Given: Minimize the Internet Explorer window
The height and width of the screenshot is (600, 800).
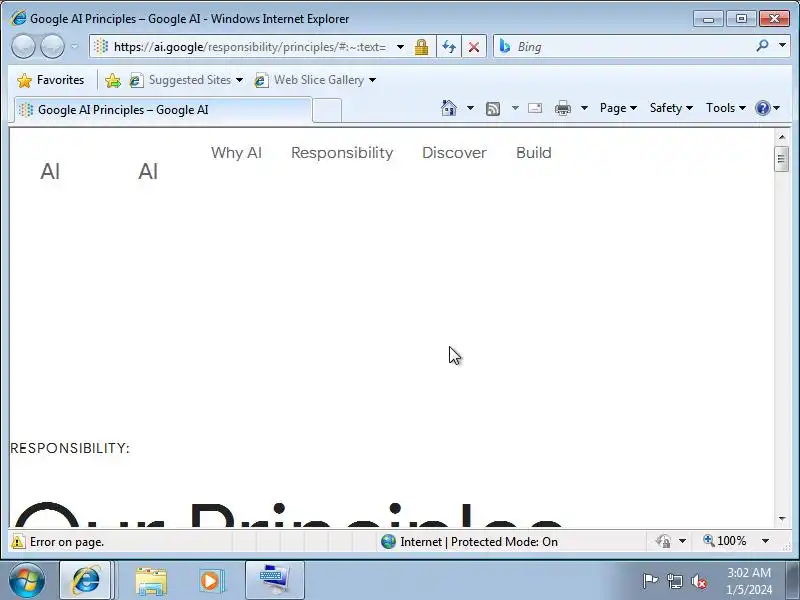Looking at the screenshot, I should coord(708,19).
